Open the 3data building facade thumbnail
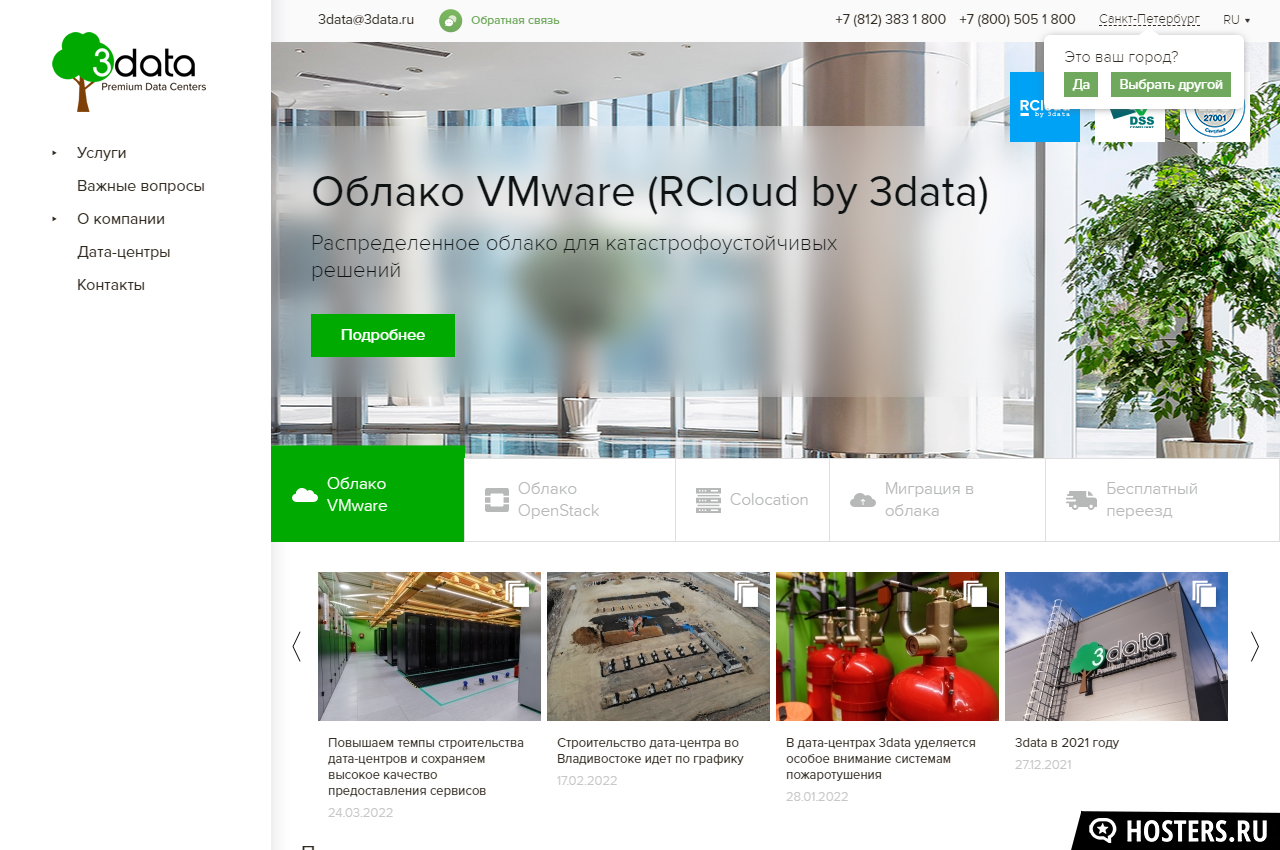 1116,646
